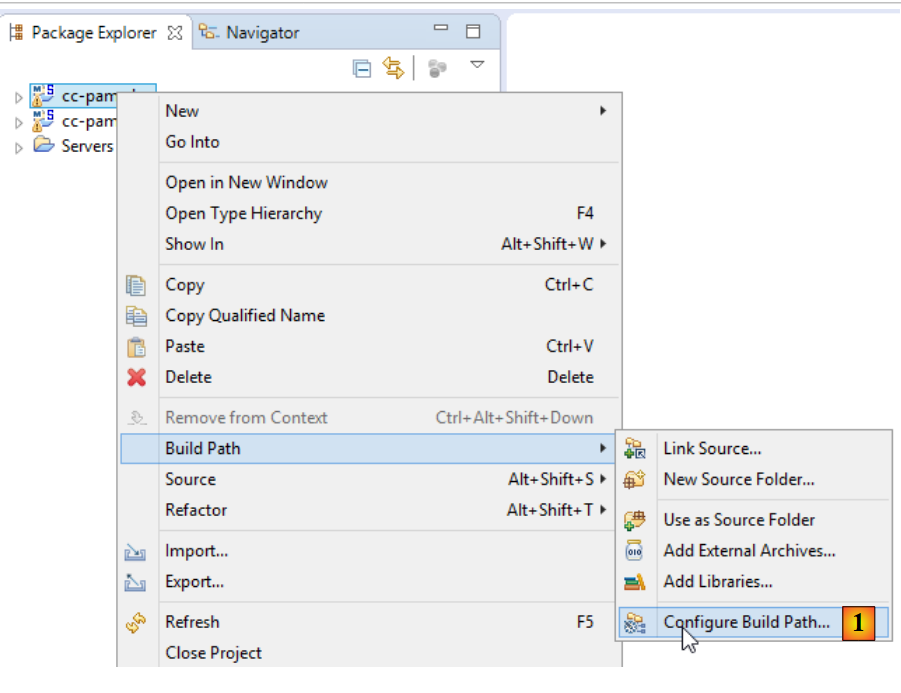Click the Add External Archives jar icon
The height and width of the screenshot is (693, 901).
[x=635, y=551]
